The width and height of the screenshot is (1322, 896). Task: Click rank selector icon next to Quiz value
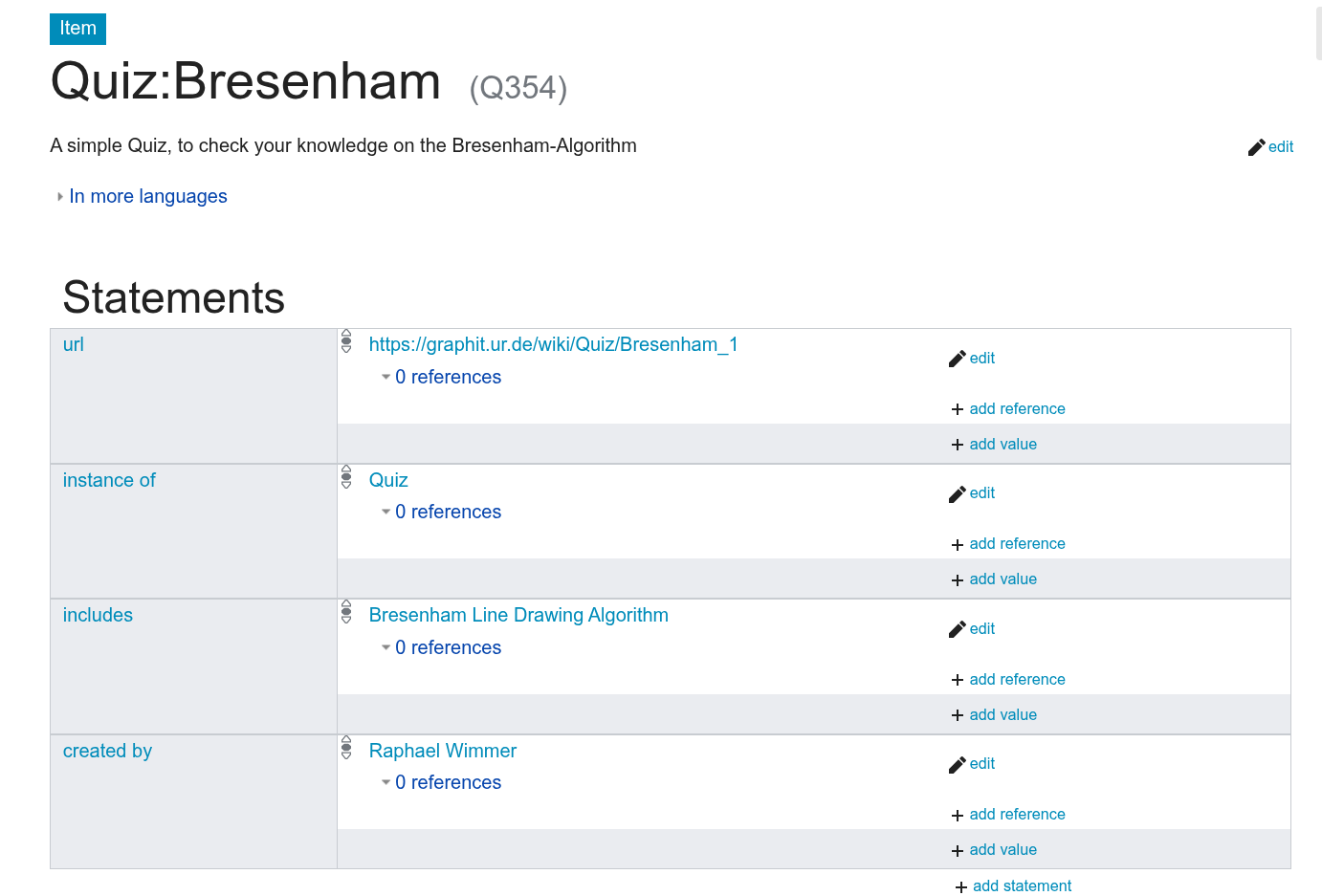coord(346,477)
